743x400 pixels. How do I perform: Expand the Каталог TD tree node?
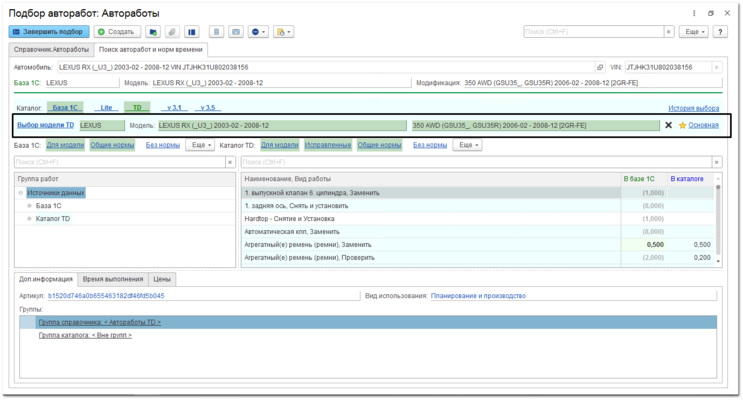[x=29, y=218]
